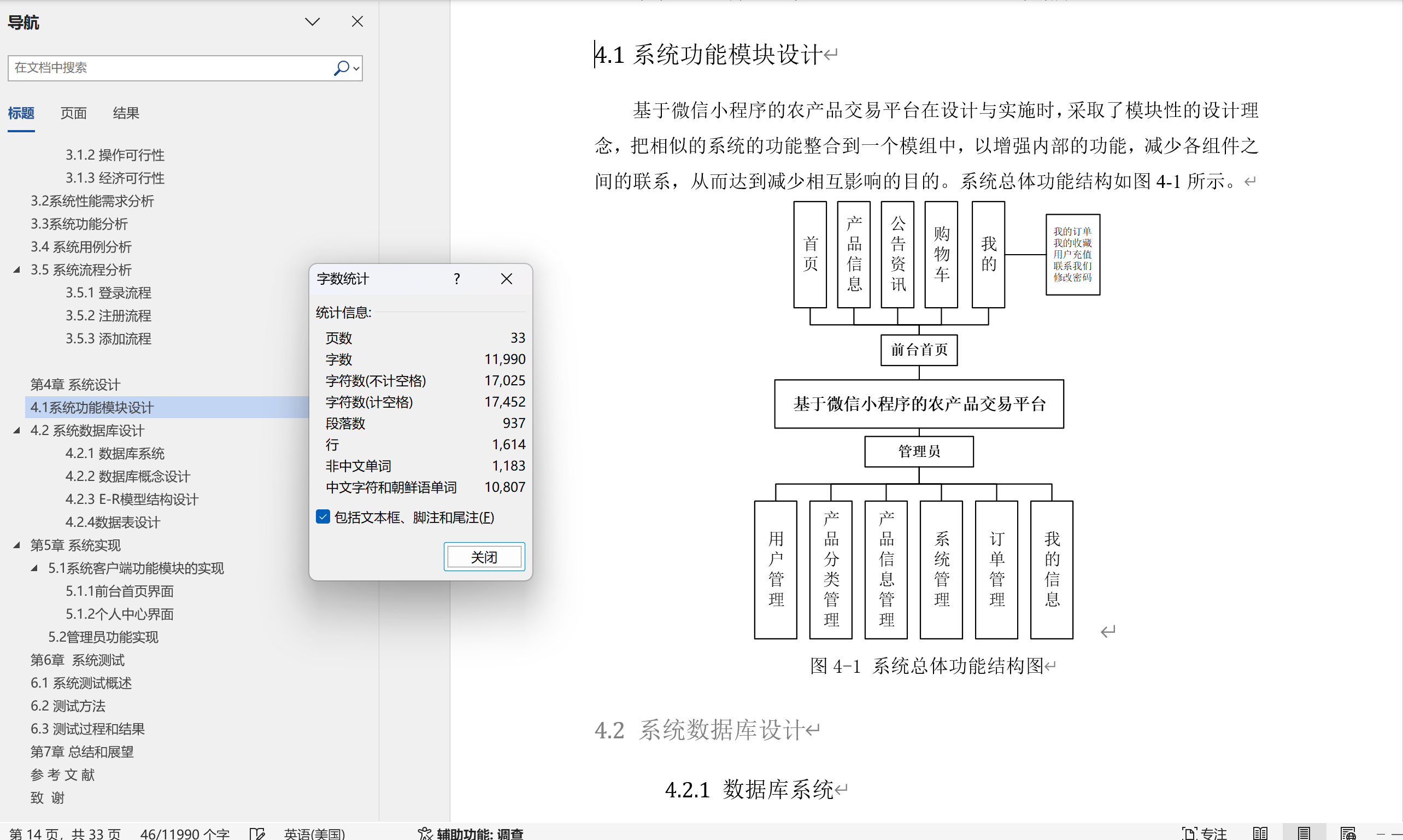Image resolution: width=1403 pixels, height=840 pixels.
Task: Go to heading 3.2系统性能需求分析
Action: pos(92,201)
